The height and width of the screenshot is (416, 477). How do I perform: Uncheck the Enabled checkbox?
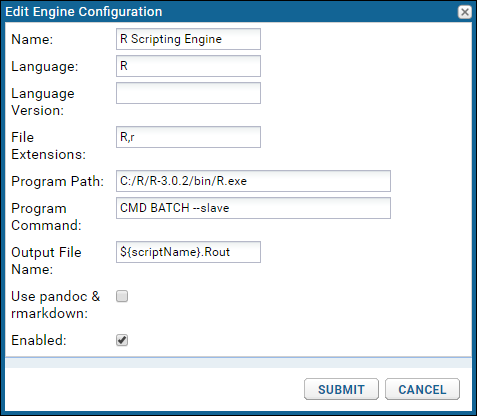122,340
